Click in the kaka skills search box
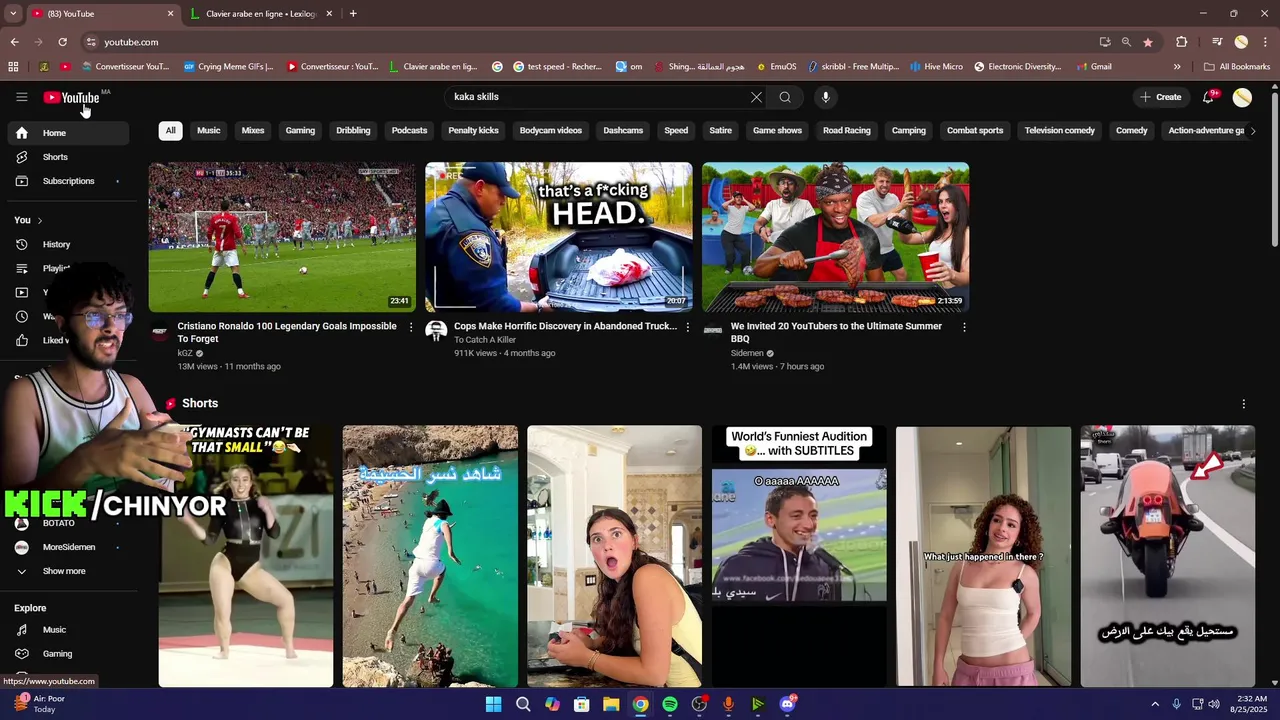The height and width of the screenshot is (720, 1280). pyautogui.click(x=597, y=97)
